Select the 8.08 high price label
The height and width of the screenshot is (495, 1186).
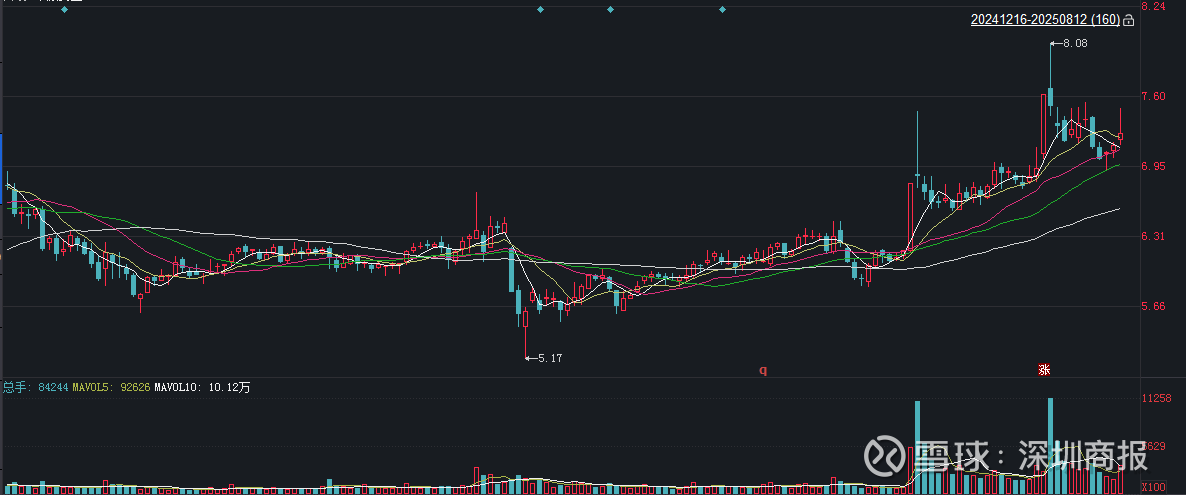click(x=1075, y=44)
